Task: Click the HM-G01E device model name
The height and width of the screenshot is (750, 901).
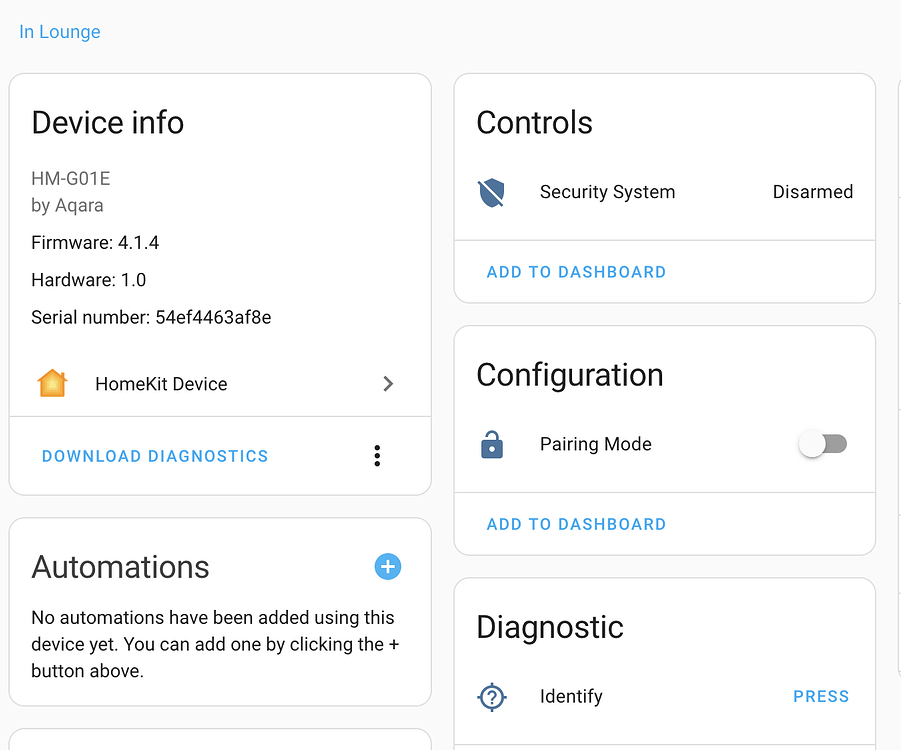Action: 70,176
